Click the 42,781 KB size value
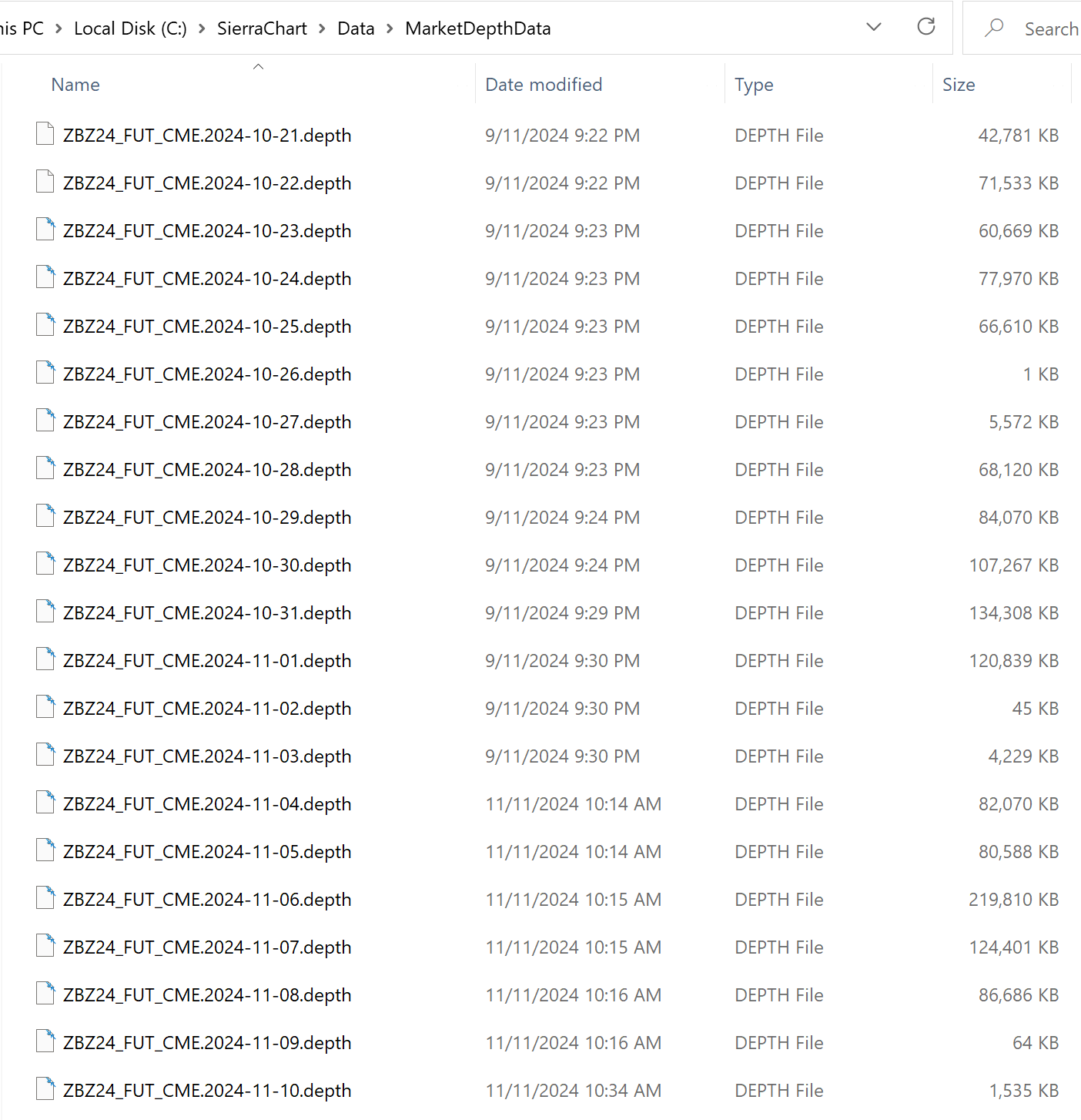 click(x=1019, y=136)
